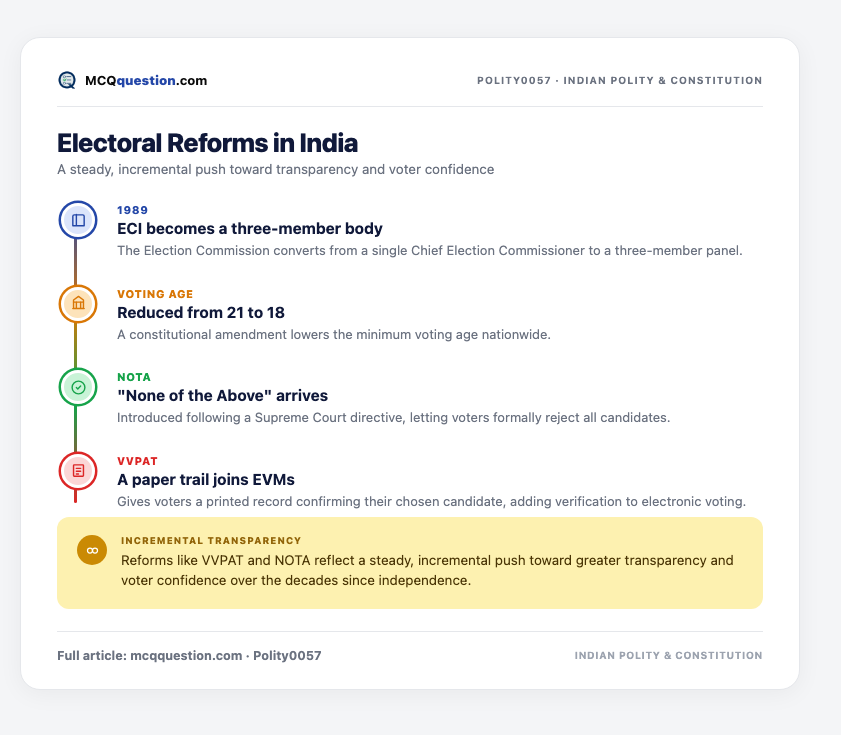Click the green NOTA checkmark icon

pos(78,387)
